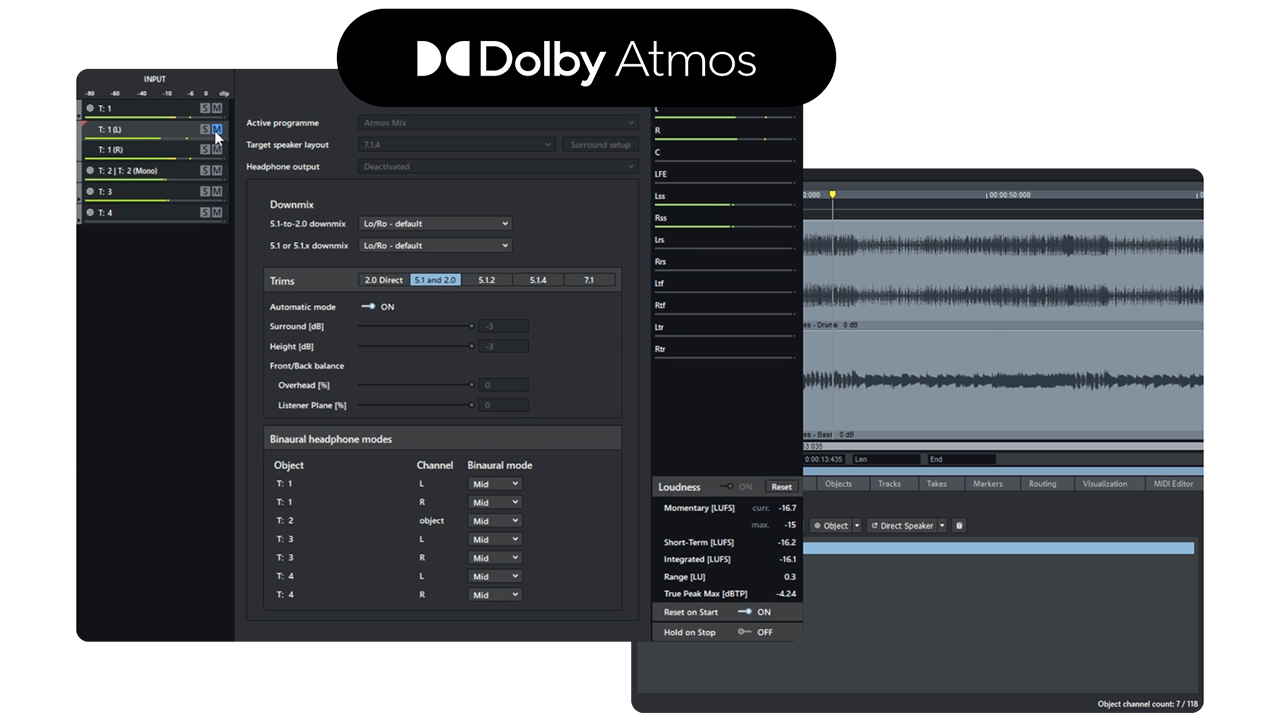Select the 5.1 and 2.0 trims tab
Image resolution: width=1280 pixels, height=720 pixels.
[435, 280]
